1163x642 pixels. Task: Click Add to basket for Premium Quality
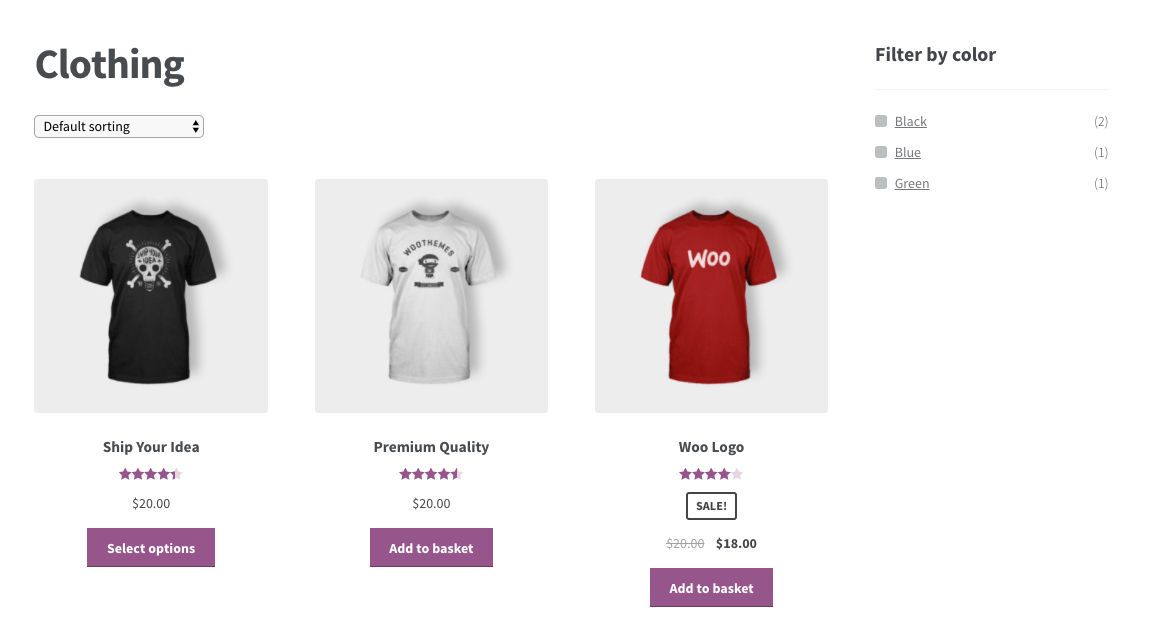click(x=431, y=547)
